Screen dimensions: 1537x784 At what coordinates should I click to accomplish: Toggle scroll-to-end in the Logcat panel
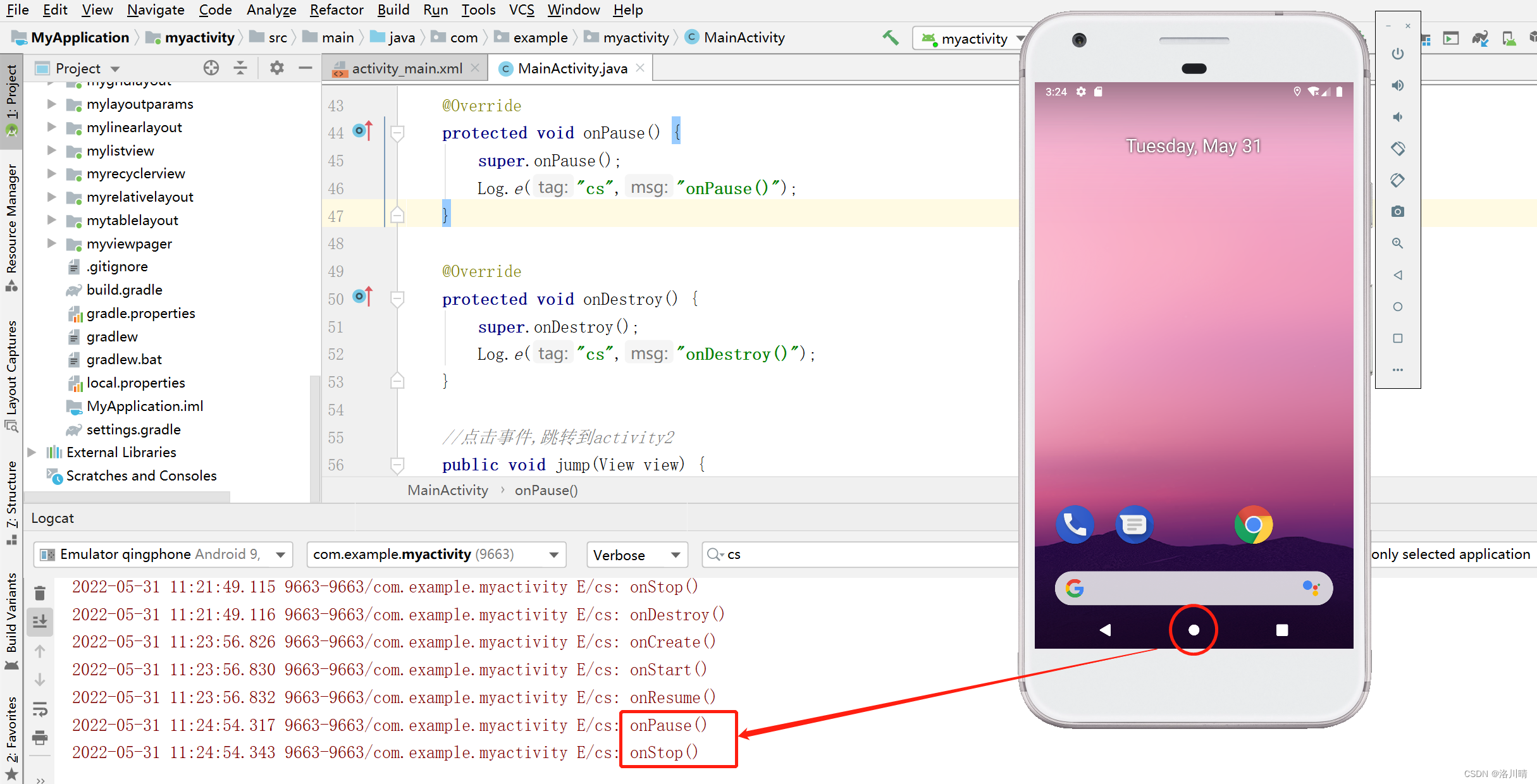click(x=40, y=621)
